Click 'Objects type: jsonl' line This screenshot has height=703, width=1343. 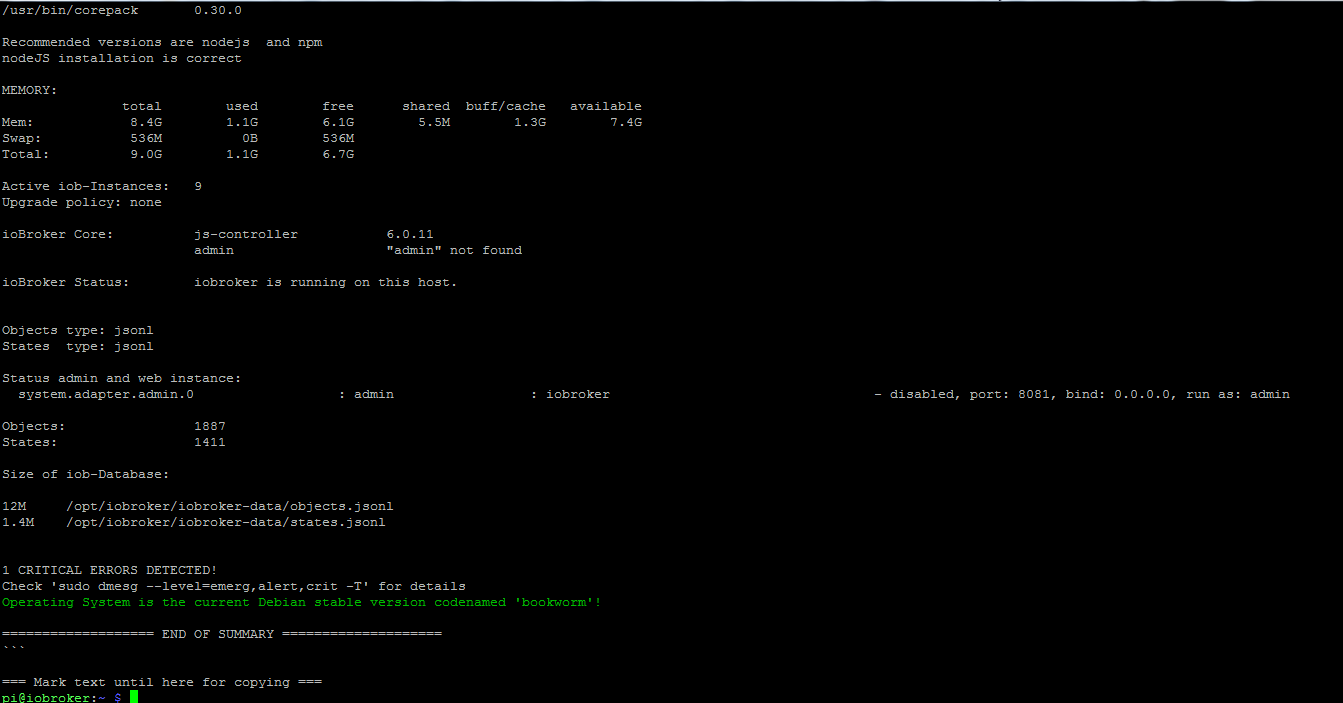[x=78, y=330]
